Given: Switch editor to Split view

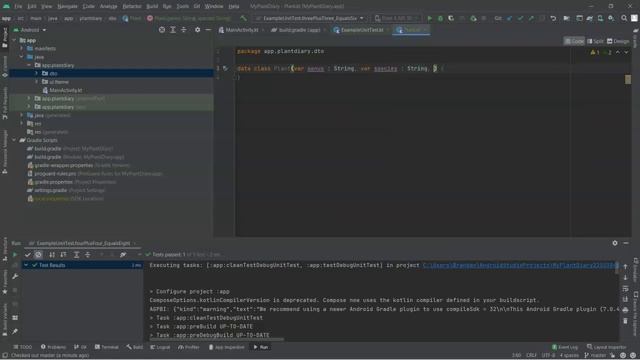Looking at the screenshot, I should 596,41.
